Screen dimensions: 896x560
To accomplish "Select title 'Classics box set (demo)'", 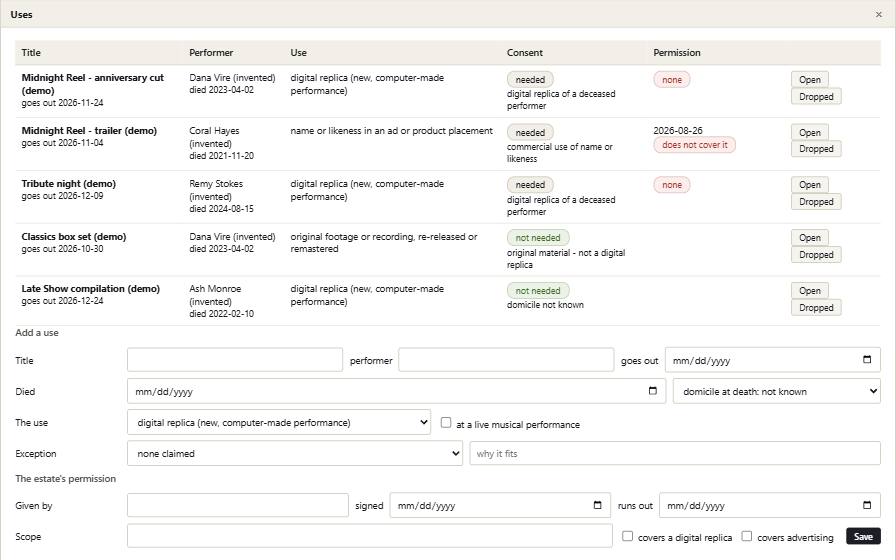I will [74, 237].
